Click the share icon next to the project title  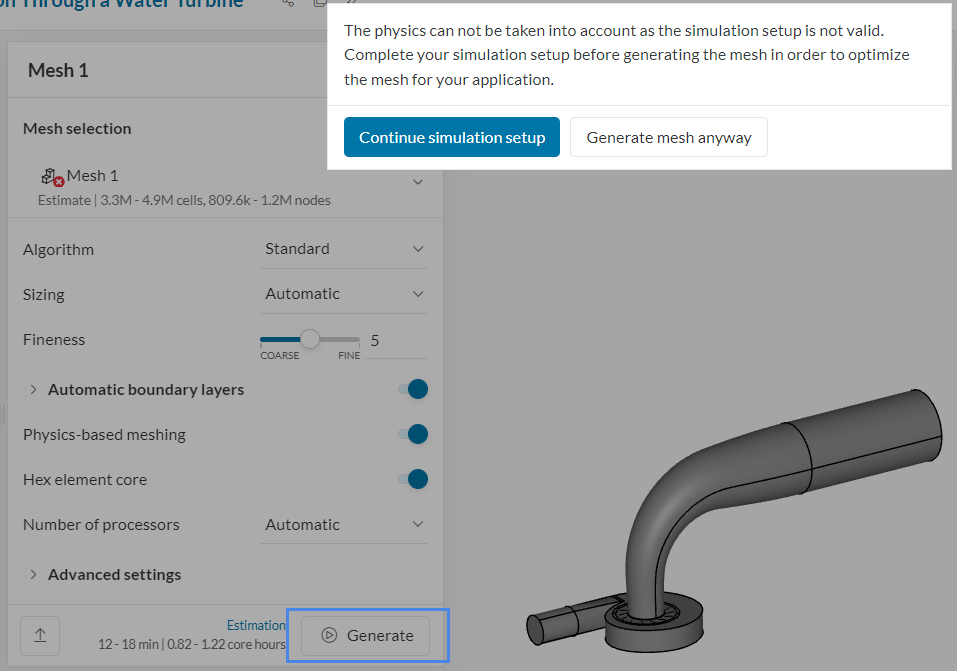pos(288,5)
